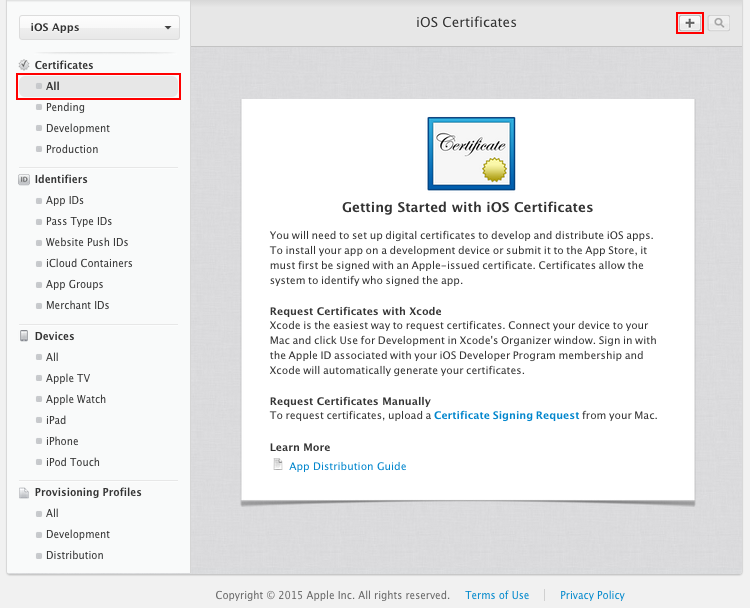Click the Devices section heading
The width and height of the screenshot is (750, 608).
tap(54, 336)
